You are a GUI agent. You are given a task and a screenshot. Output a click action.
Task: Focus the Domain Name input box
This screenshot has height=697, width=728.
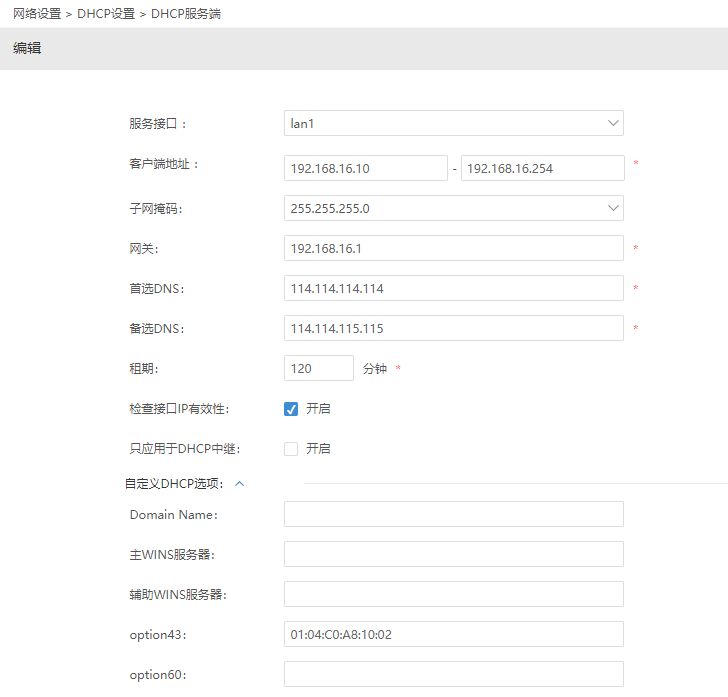click(x=453, y=514)
